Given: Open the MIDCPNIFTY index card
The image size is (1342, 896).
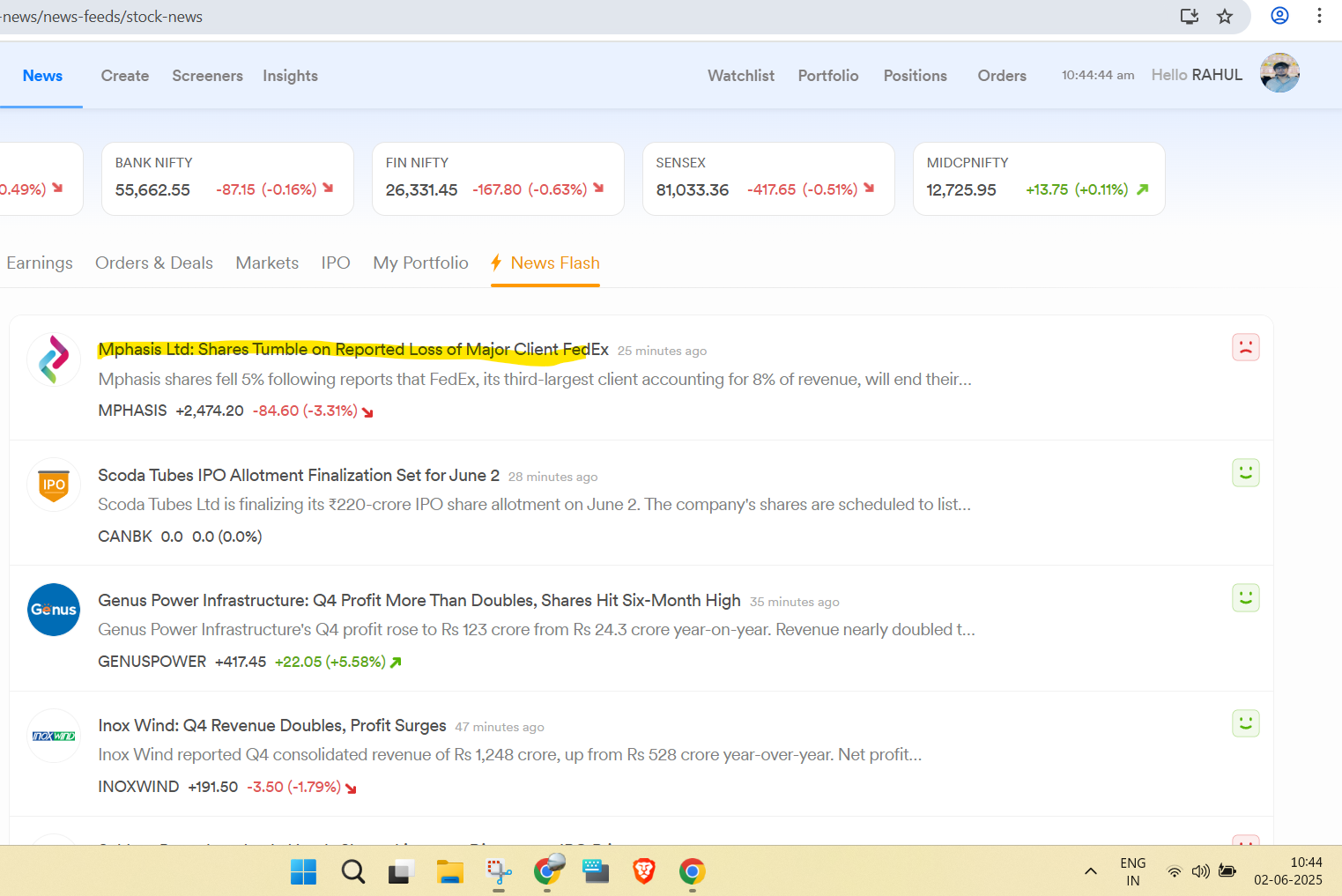Looking at the screenshot, I should coord(1039,179).
